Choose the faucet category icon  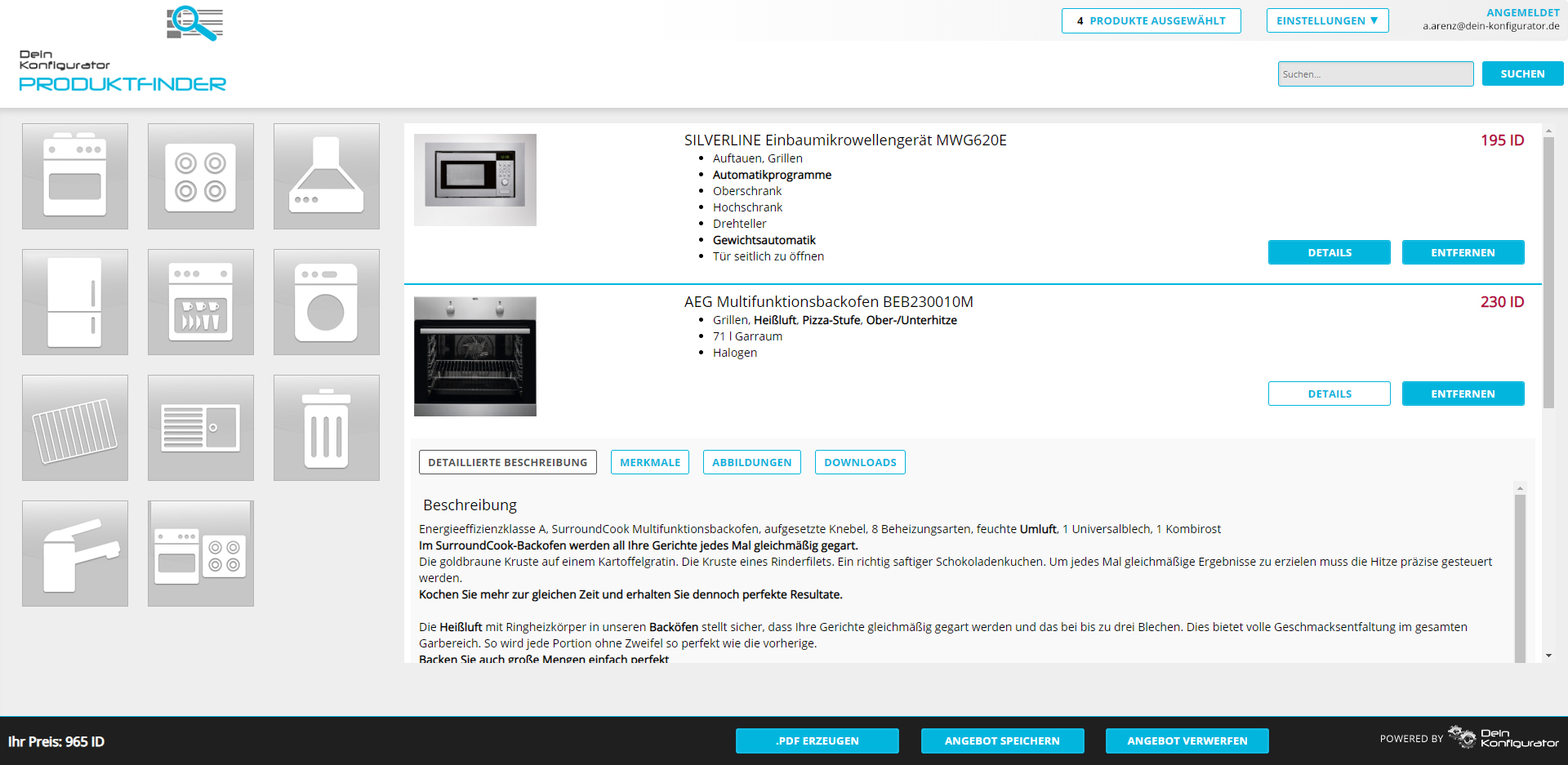point(75,554)
